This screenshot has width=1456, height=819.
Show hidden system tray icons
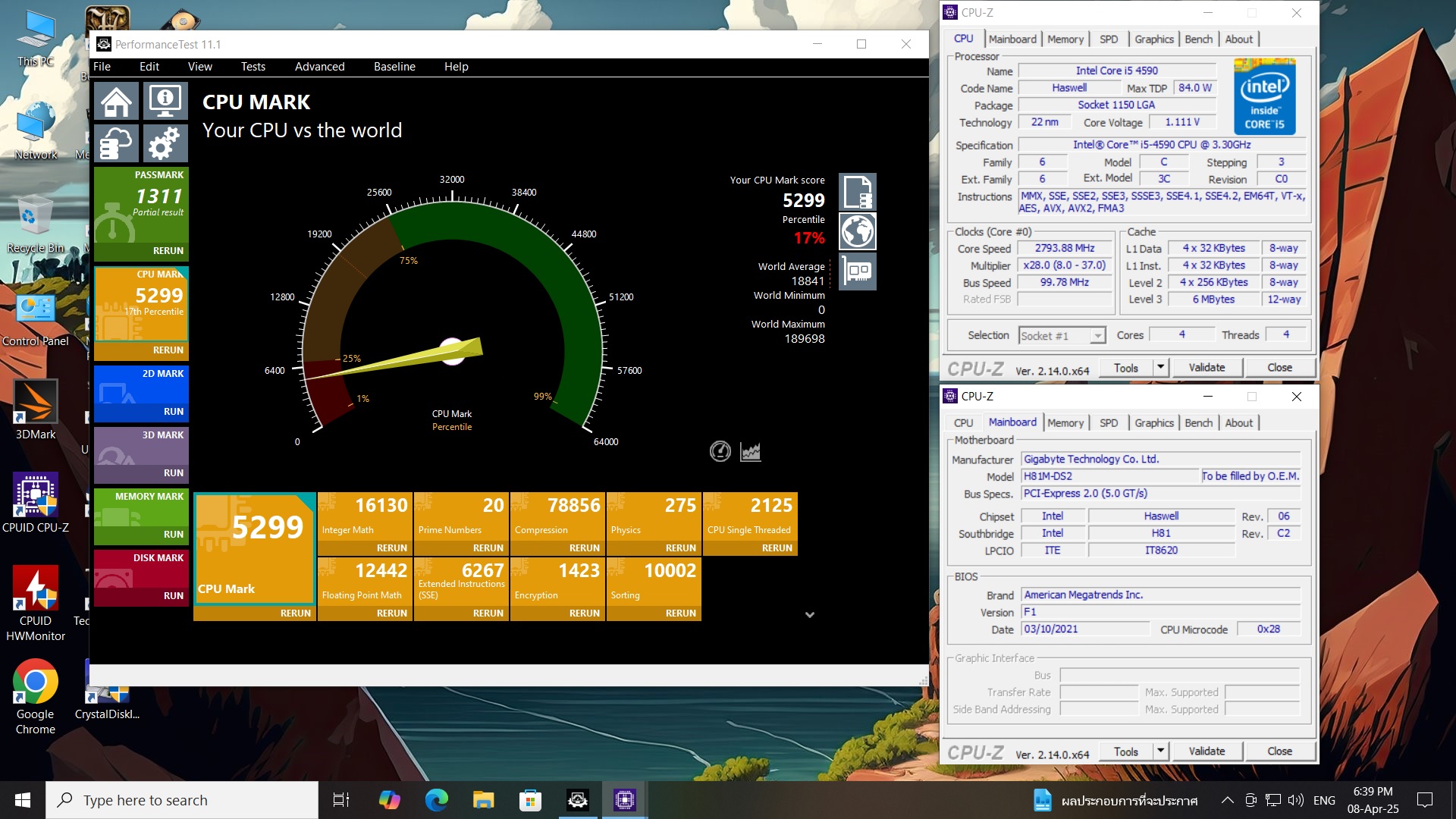1227,800
